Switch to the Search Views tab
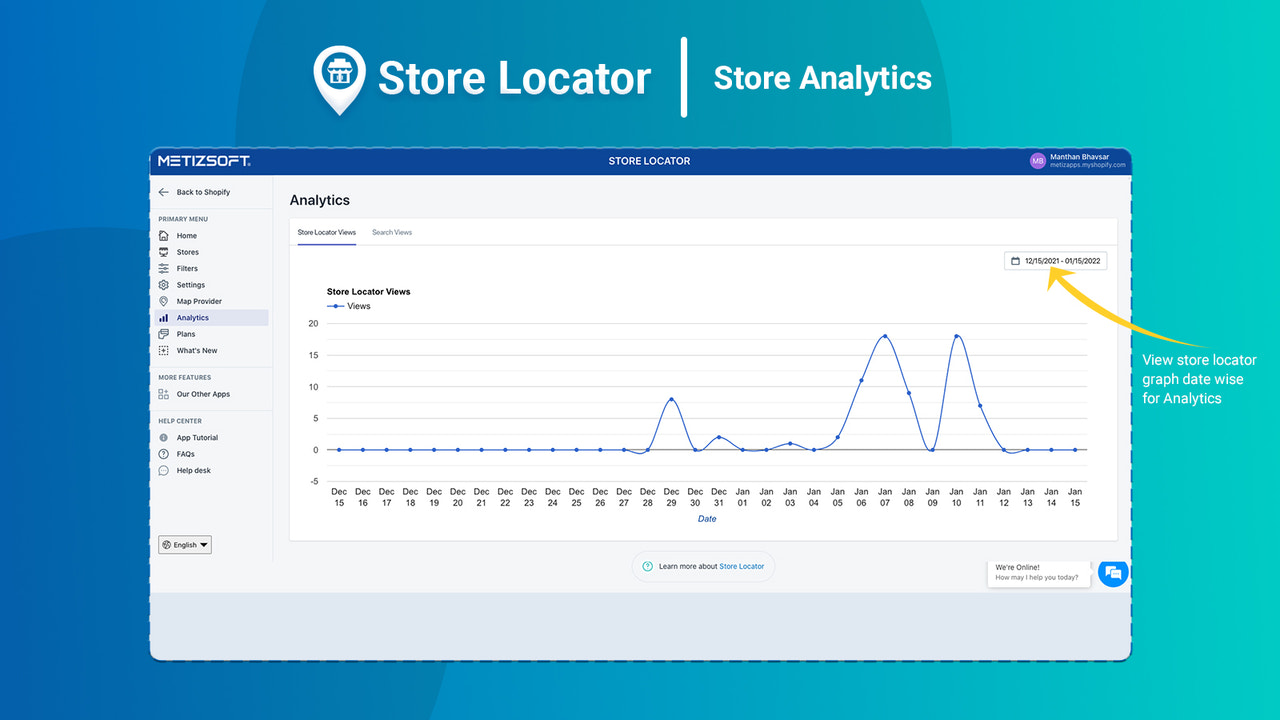Image resolution: width=1280 pixels, height=720 pixels. (392, 231)
